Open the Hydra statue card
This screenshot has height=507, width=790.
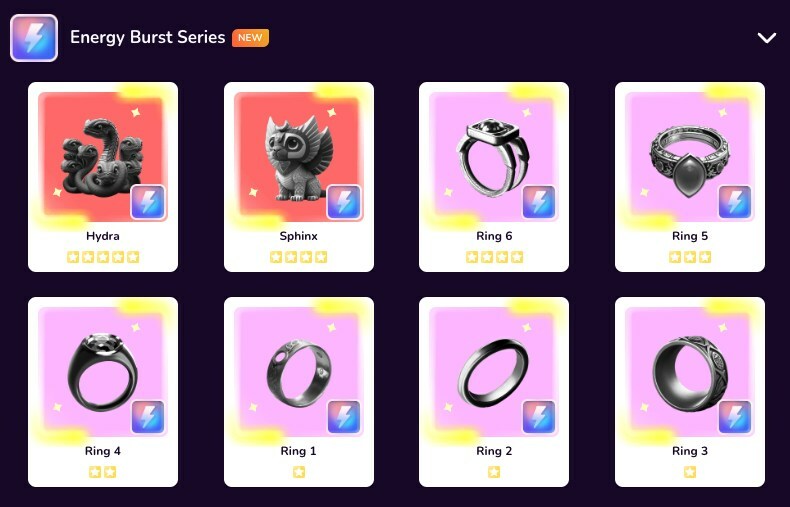pos(103,177)
